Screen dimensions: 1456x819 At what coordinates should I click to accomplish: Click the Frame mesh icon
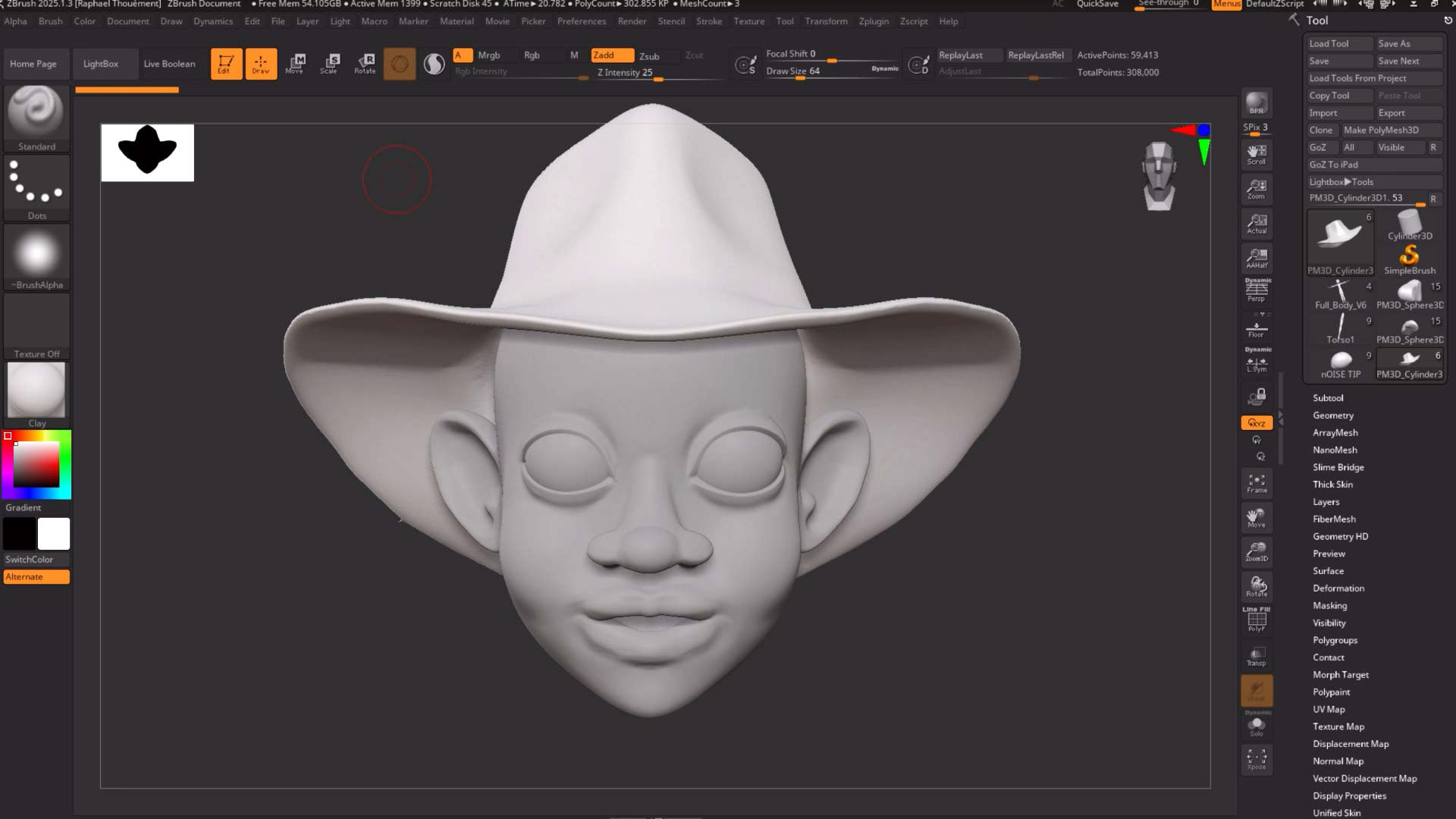[x=1257, y=483]
